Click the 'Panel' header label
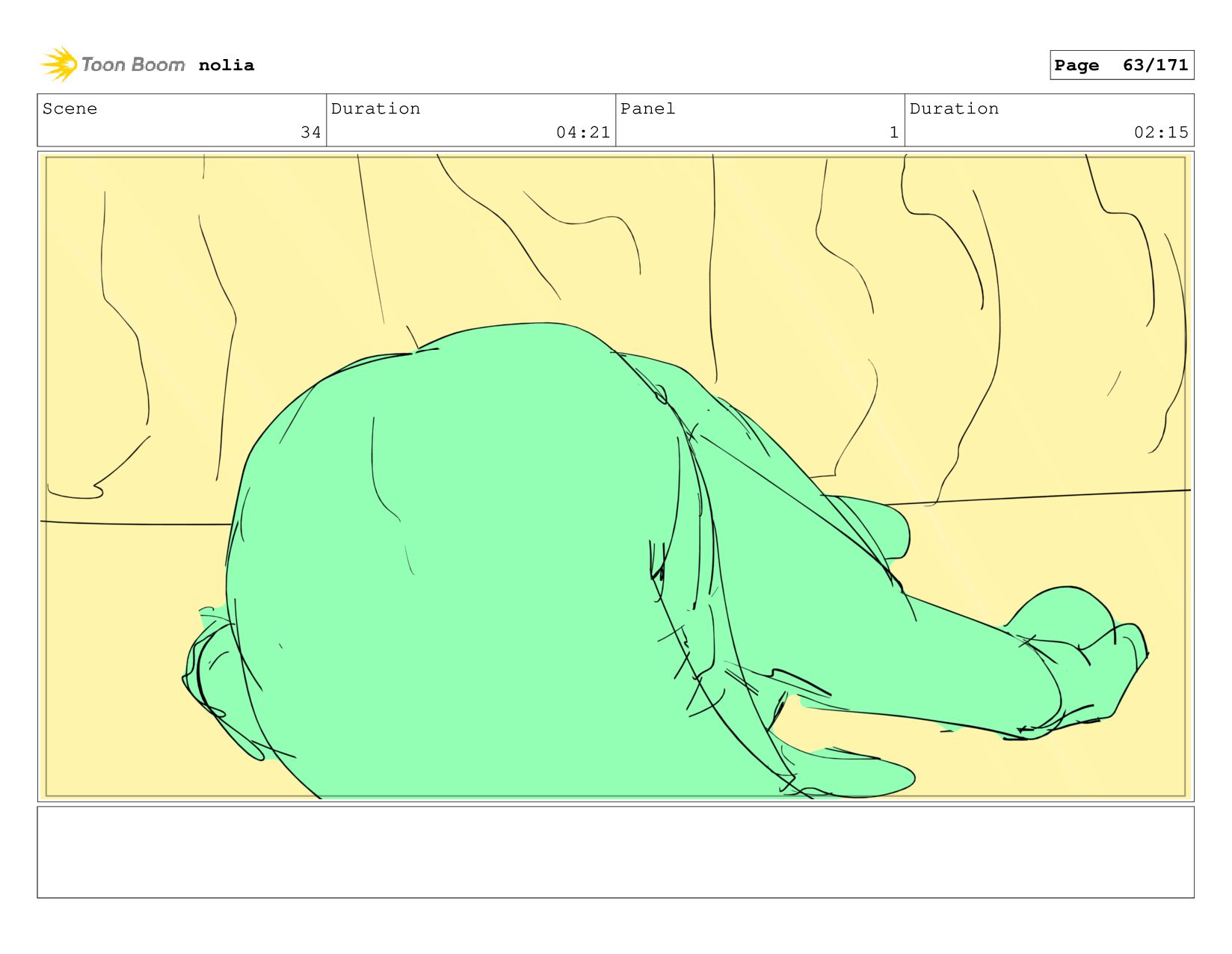The image size is (1232, 954). tap(647, 108)
